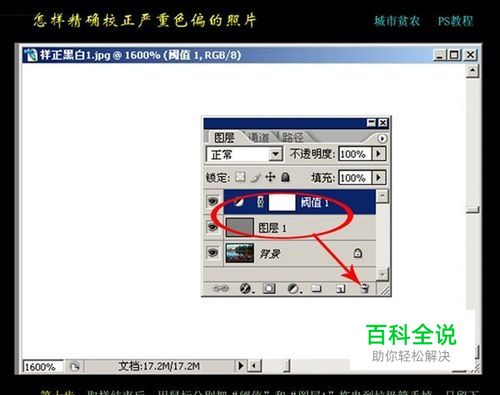Add a layer mask

coord(269,288)
